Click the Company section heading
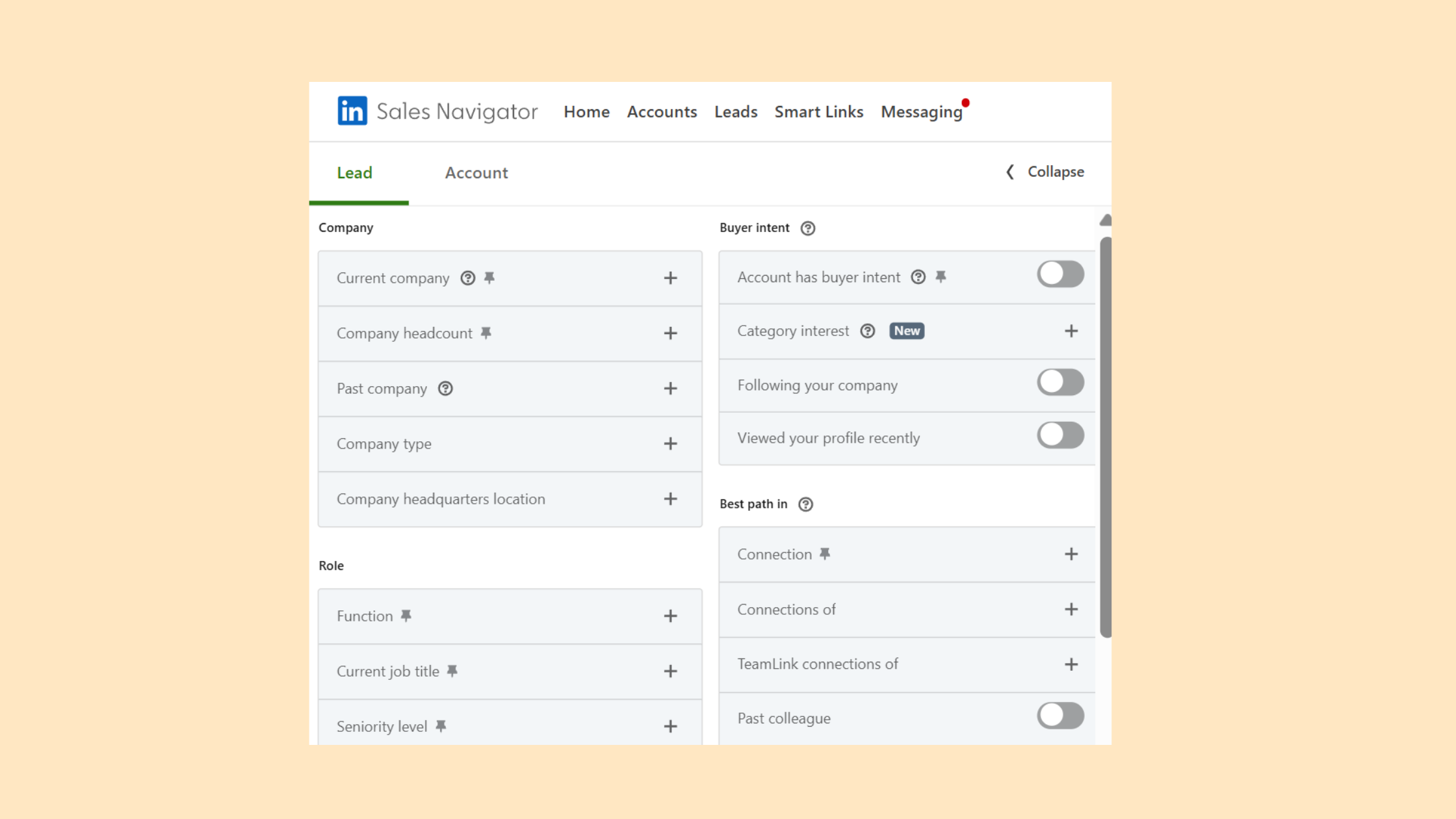Screen dimensions: 1456x819 coord(346,227)
